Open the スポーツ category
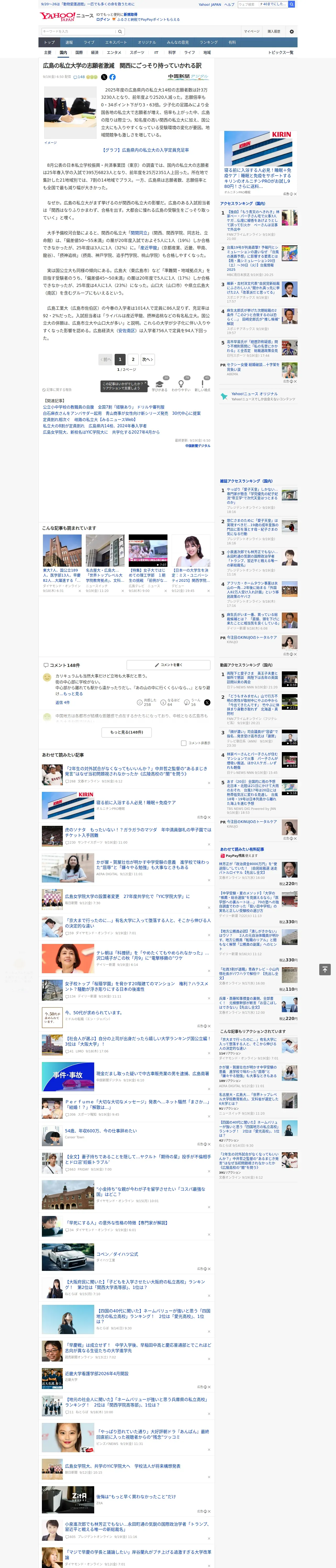 137,52
